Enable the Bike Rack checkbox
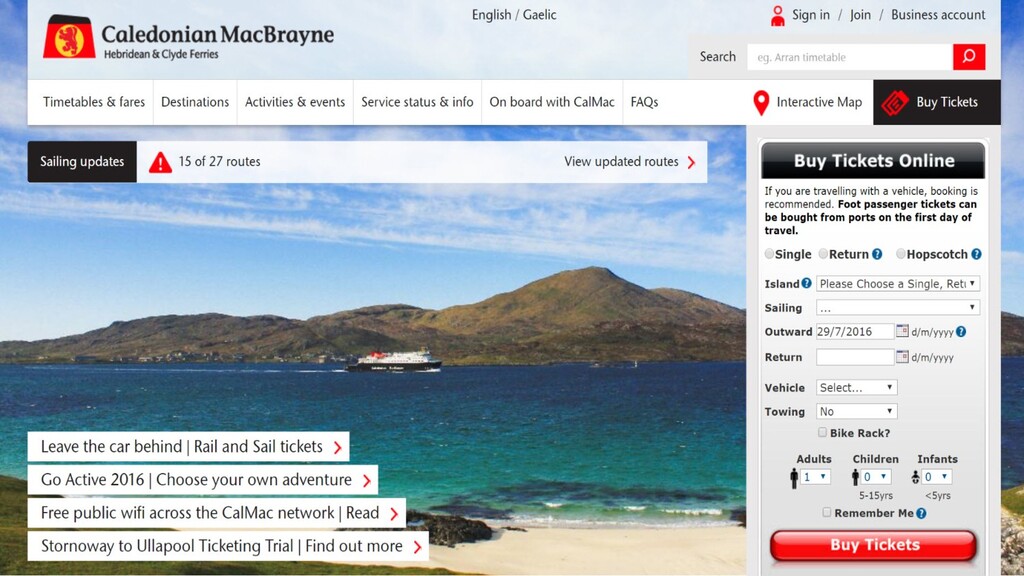 tap(822, 432)
